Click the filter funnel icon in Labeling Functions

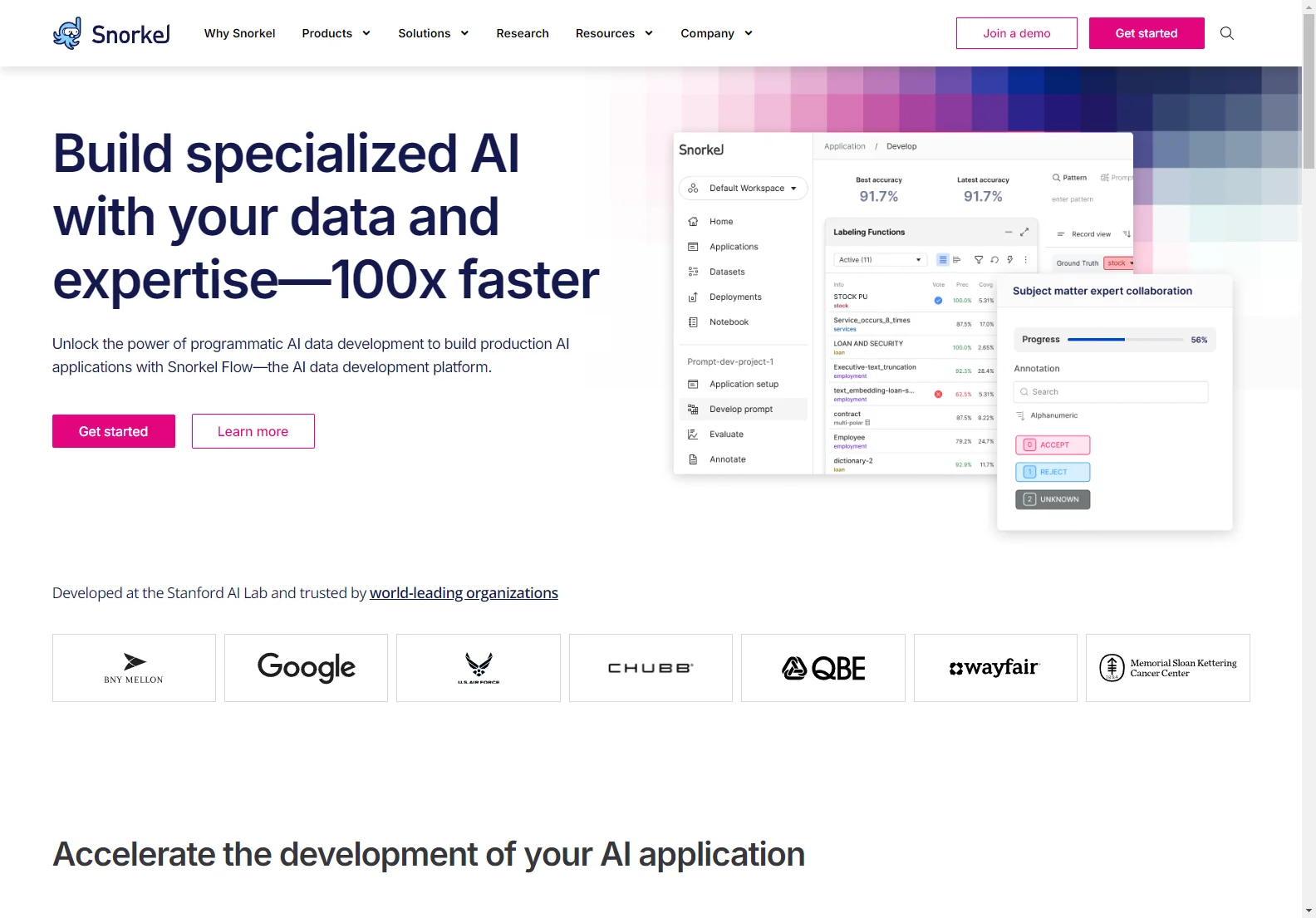tap(979, 259)
